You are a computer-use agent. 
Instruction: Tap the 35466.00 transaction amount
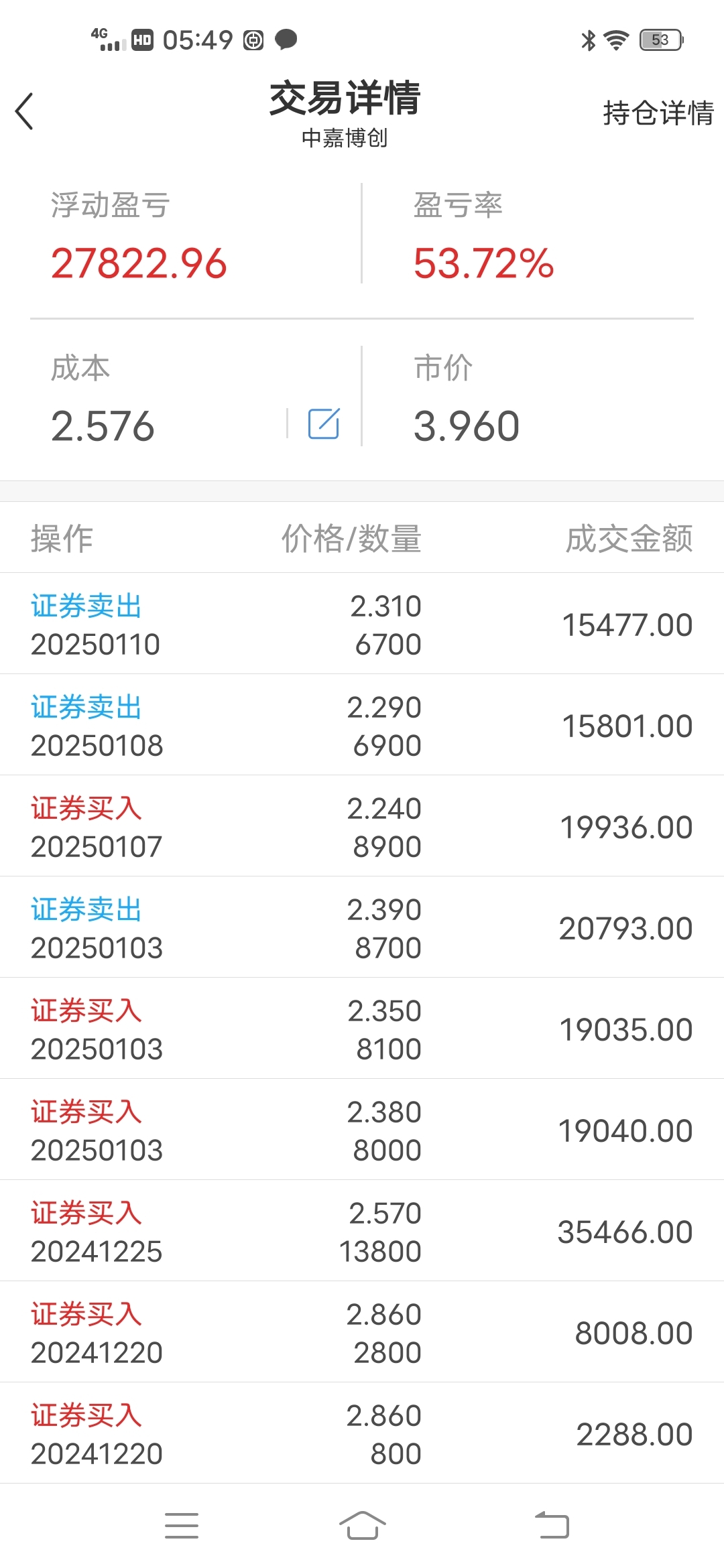625,1232
